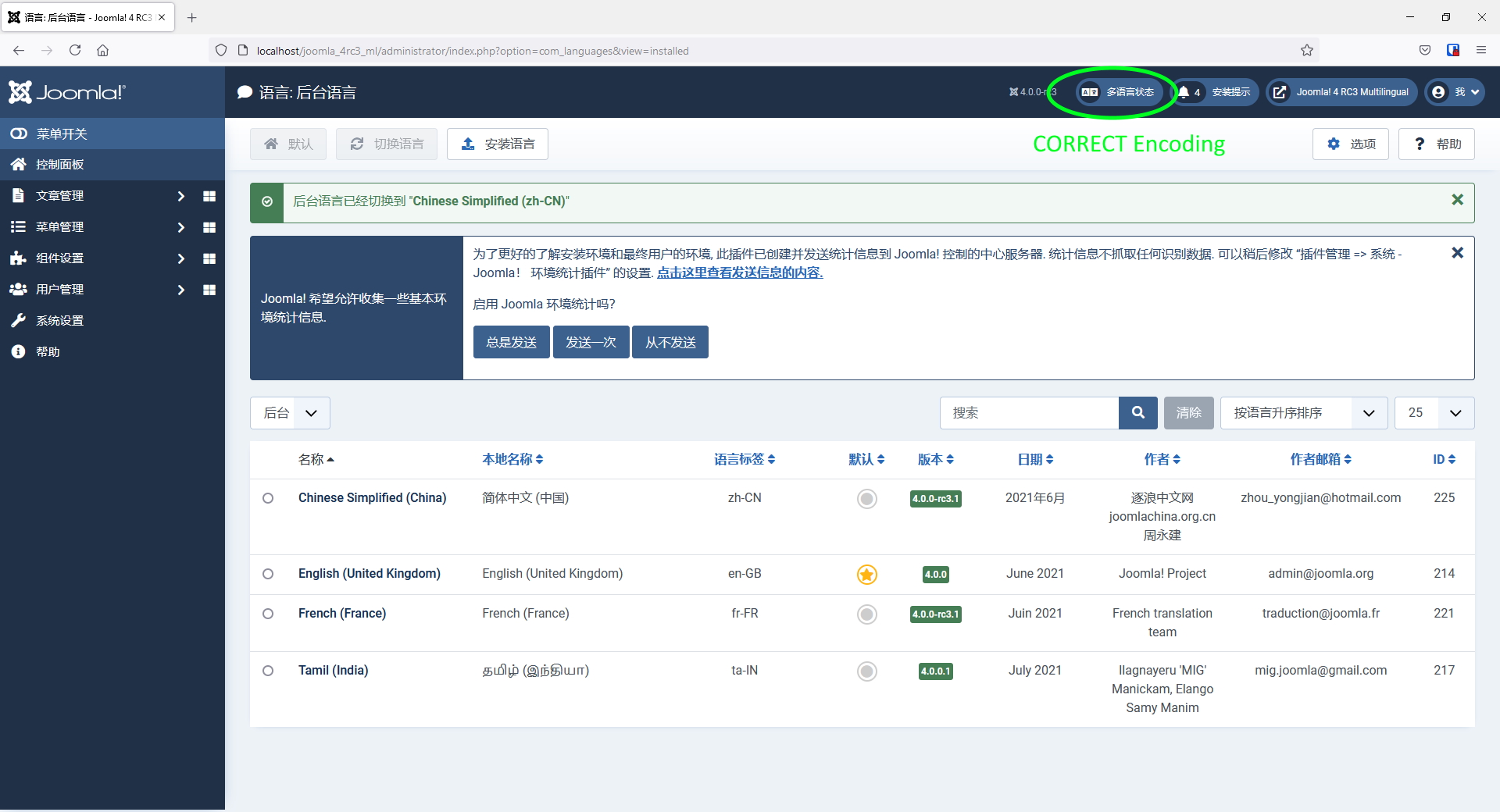1500x812 pixels.
Task: Select Chinese Simplified (China) radio button
Action: pos(268,498)
